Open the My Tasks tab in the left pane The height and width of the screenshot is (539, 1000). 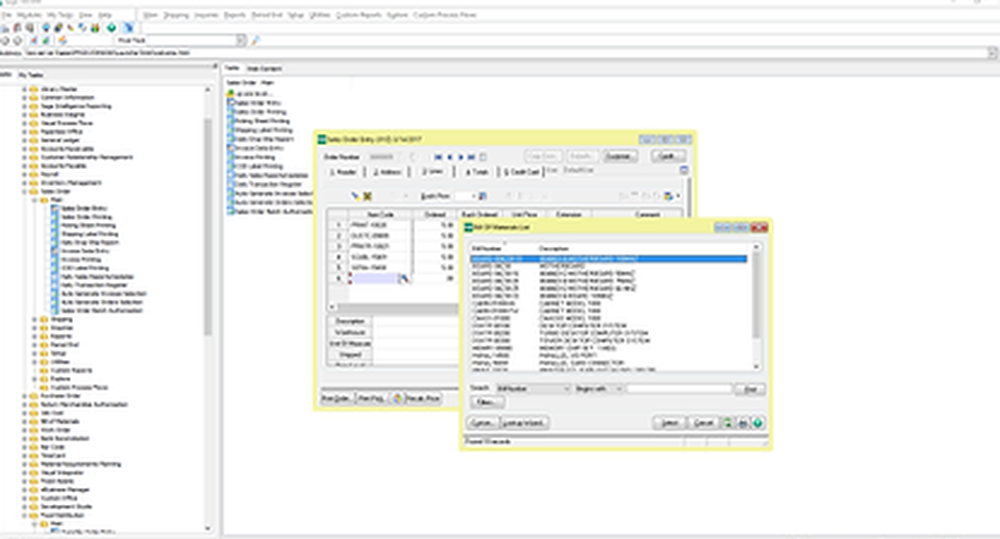[x=31, y=75]
